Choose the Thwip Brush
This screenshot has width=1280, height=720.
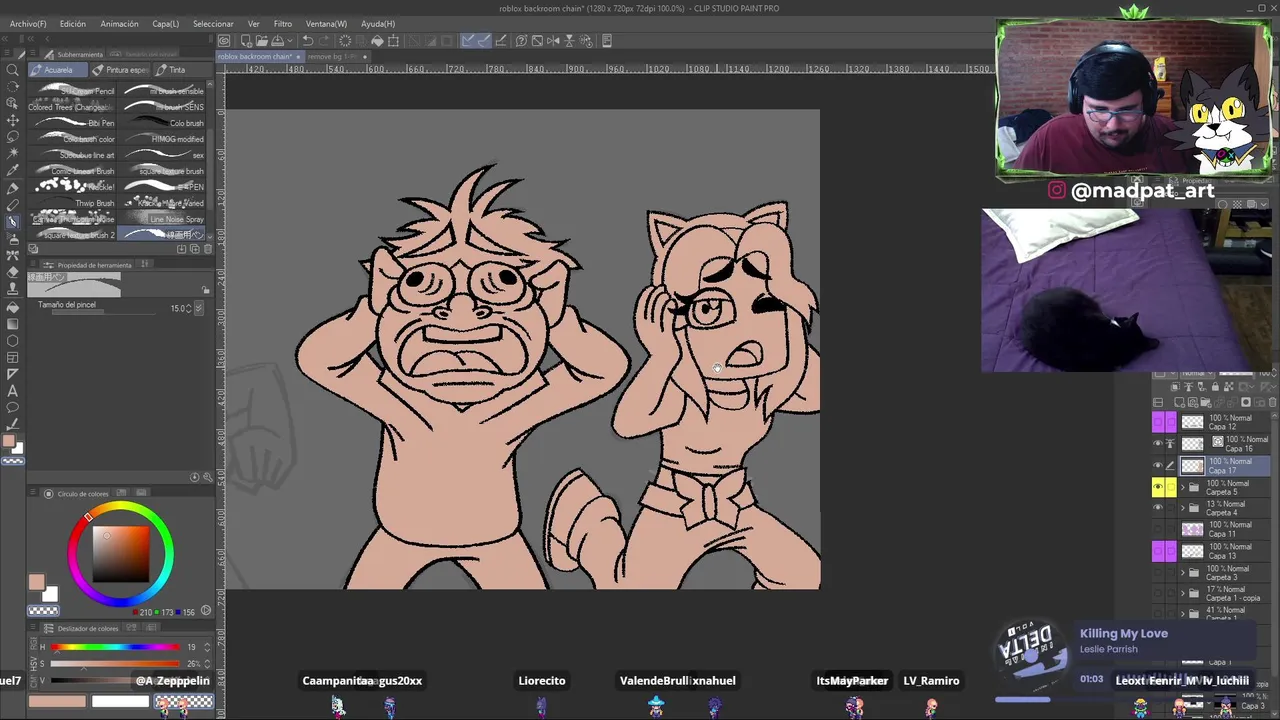(74, 203)
